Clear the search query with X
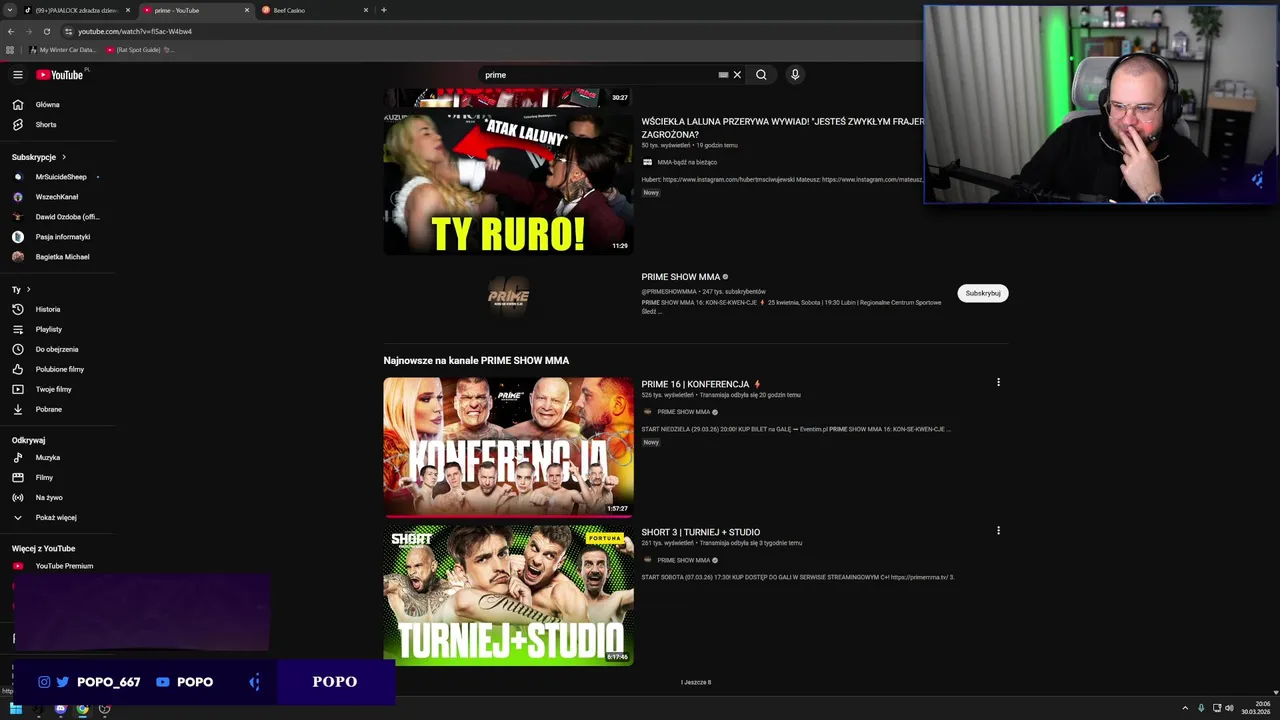Screen dimensions: 1280x720 [737, 75]
